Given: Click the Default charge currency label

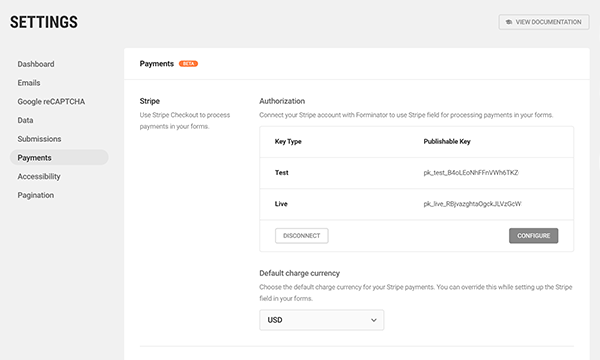Looking at the screenshot, I should click(x=300, y=274).
